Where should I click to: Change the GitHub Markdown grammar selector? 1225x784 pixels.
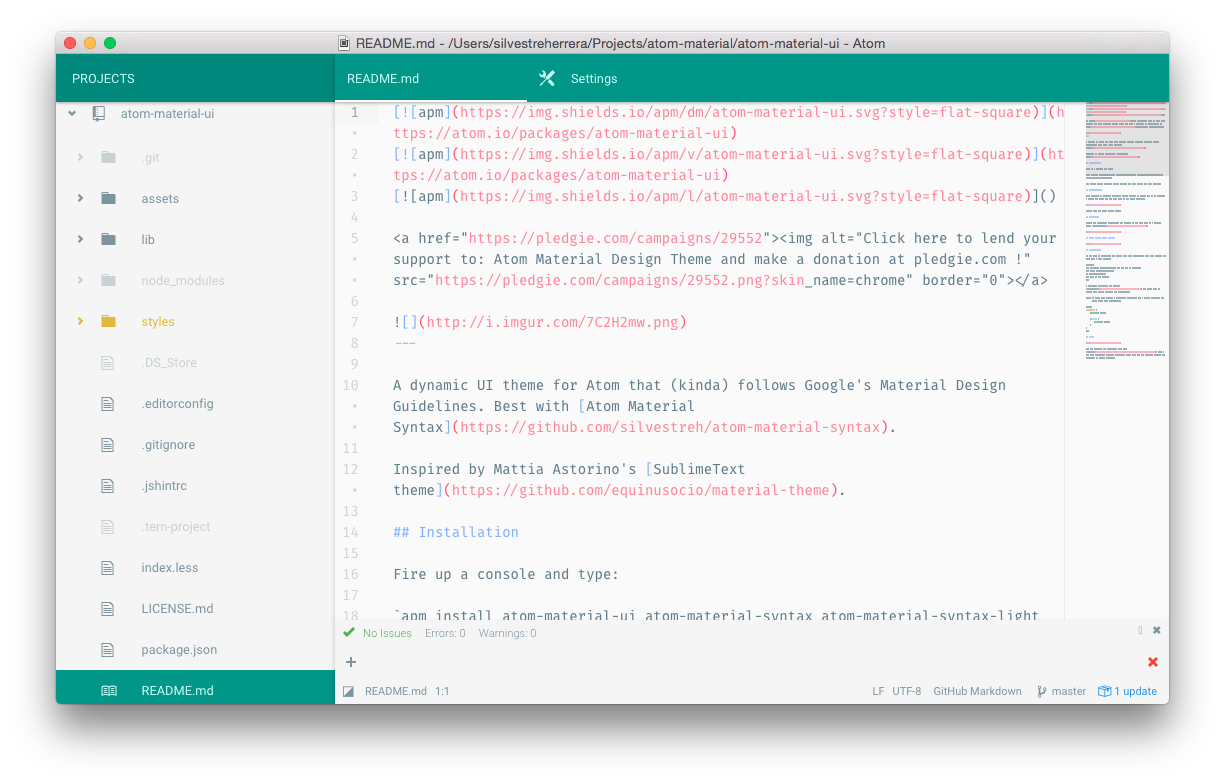pyautogui.click(x=977, y=691)
